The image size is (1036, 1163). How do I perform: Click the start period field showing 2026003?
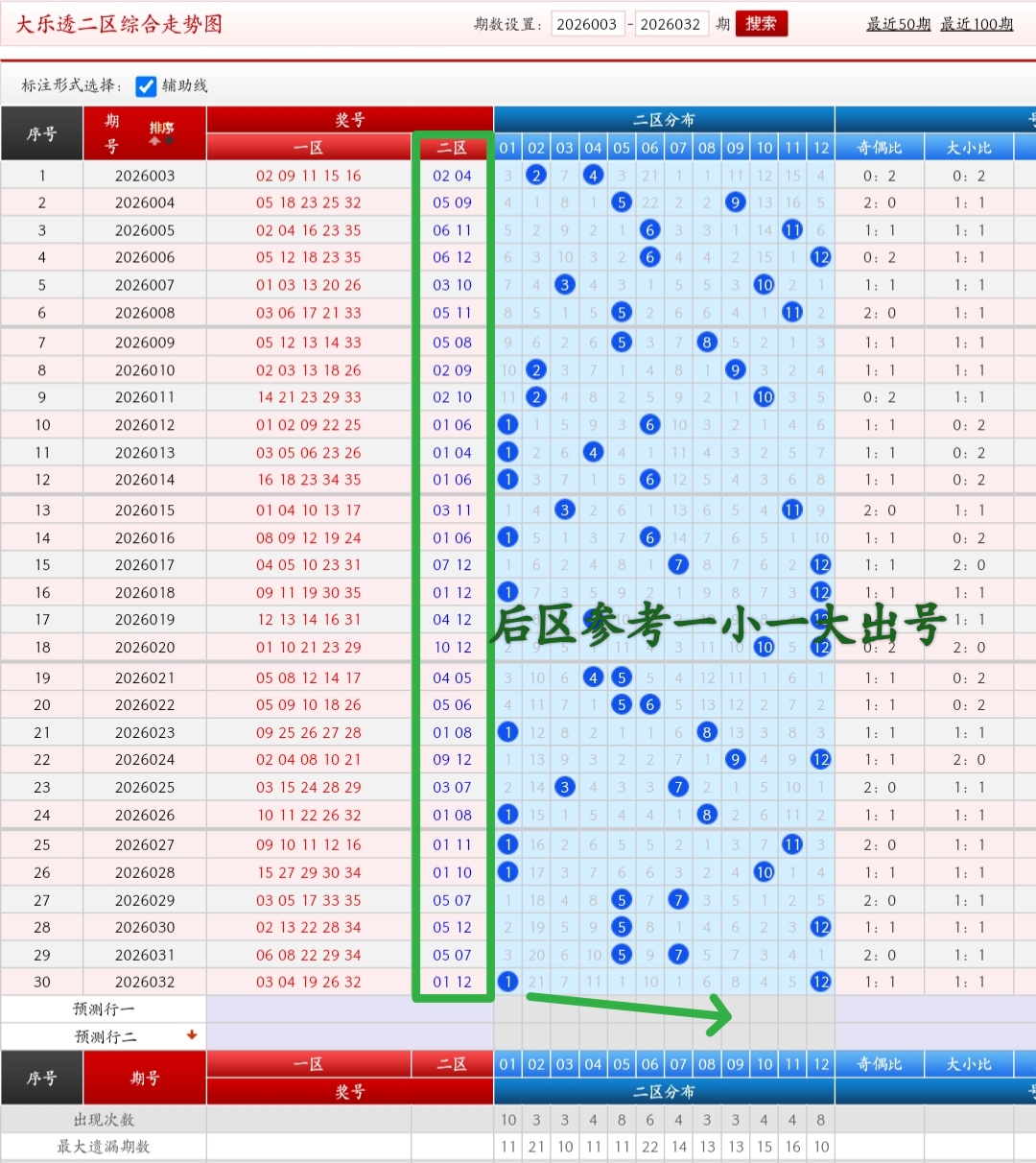tap(586, 24)
